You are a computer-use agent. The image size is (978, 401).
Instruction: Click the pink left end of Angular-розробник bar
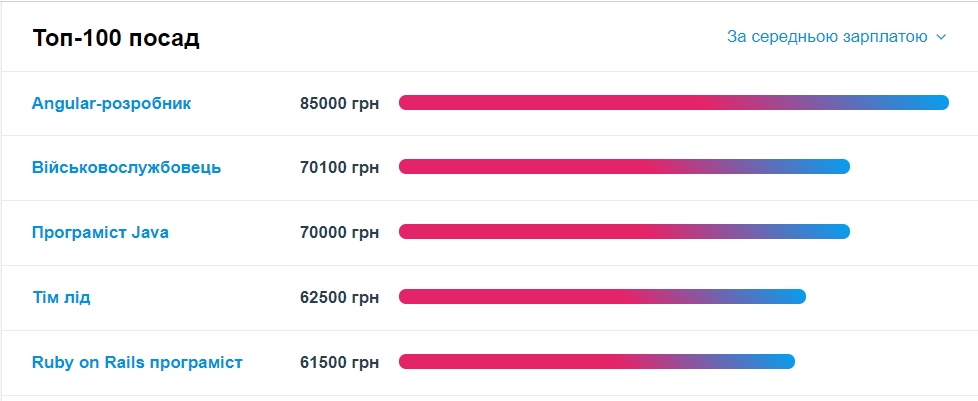point(412,102)
